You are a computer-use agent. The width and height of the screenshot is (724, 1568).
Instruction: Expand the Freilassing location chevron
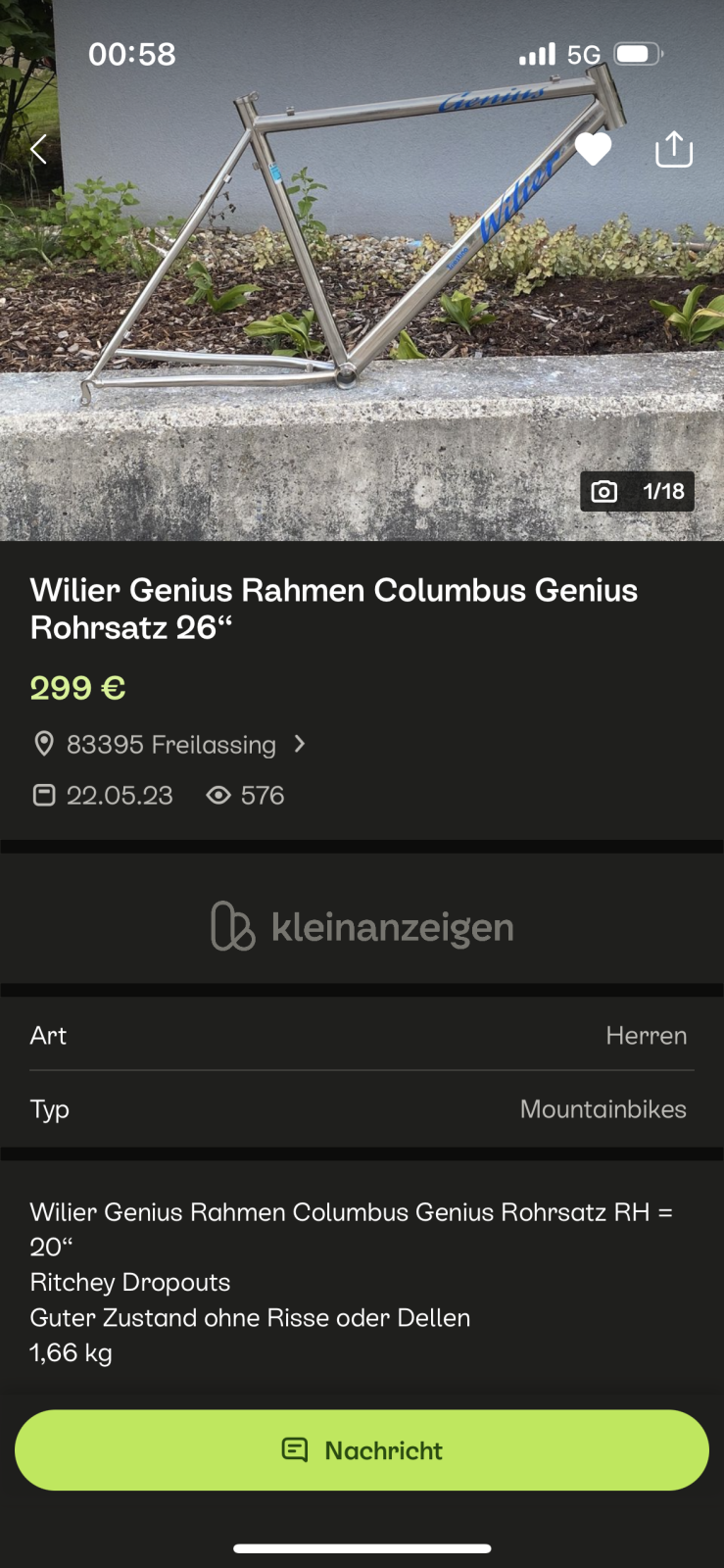300,744
